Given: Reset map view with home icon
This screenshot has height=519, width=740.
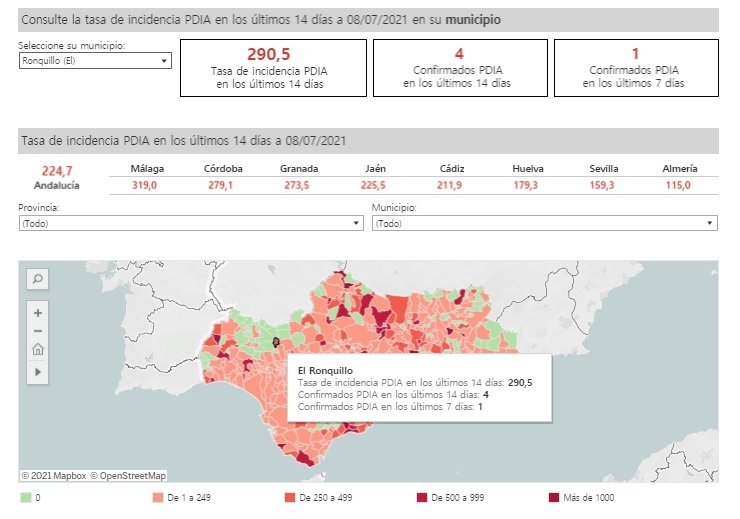Looking at the screenshot, I should pos(37,350).
